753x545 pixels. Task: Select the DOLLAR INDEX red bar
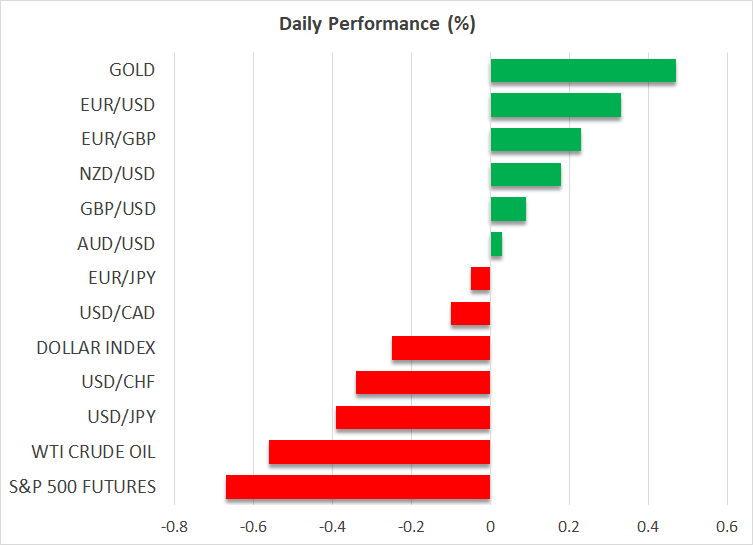click(441, 348)
